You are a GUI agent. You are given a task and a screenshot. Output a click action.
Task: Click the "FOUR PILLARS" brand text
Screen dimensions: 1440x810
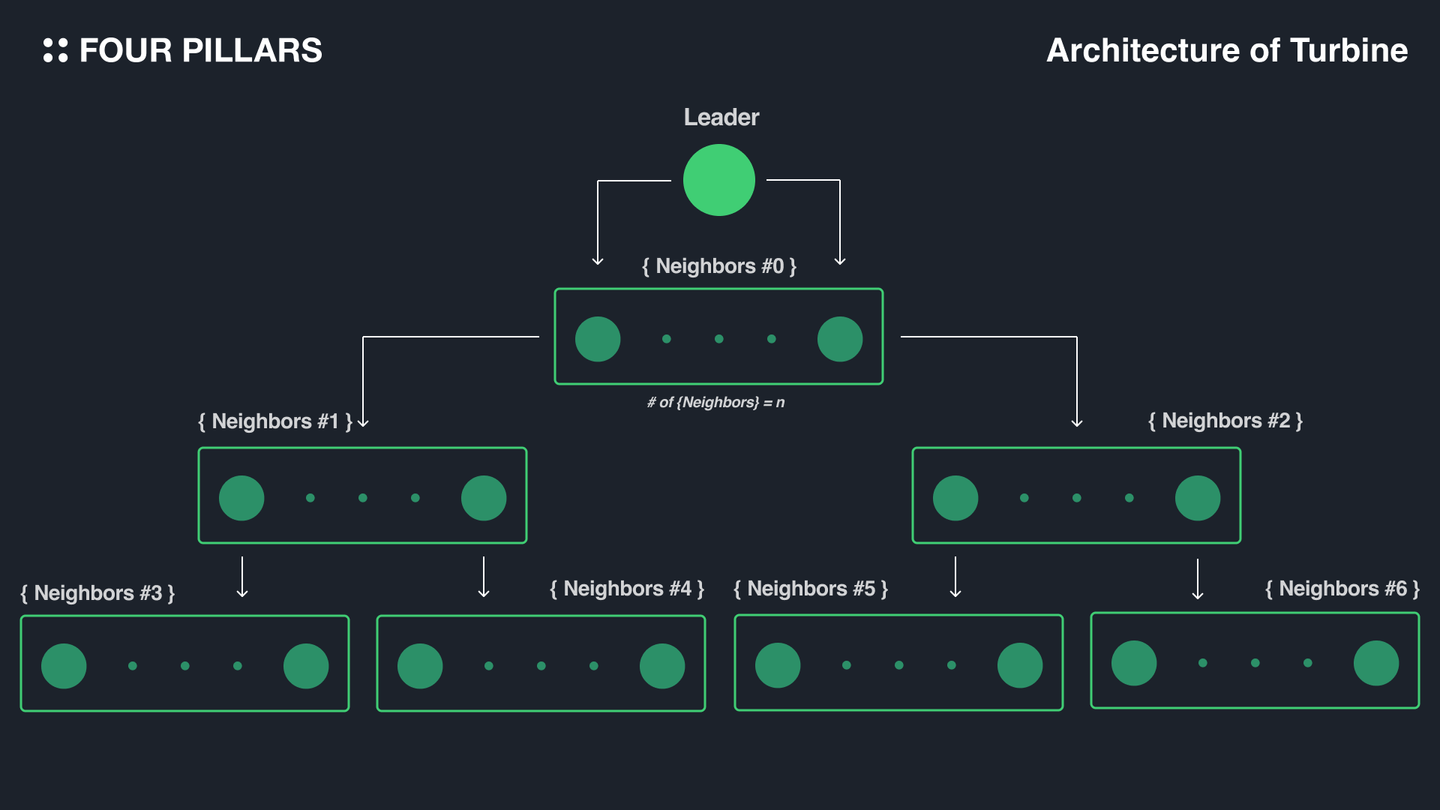[201, 51]
